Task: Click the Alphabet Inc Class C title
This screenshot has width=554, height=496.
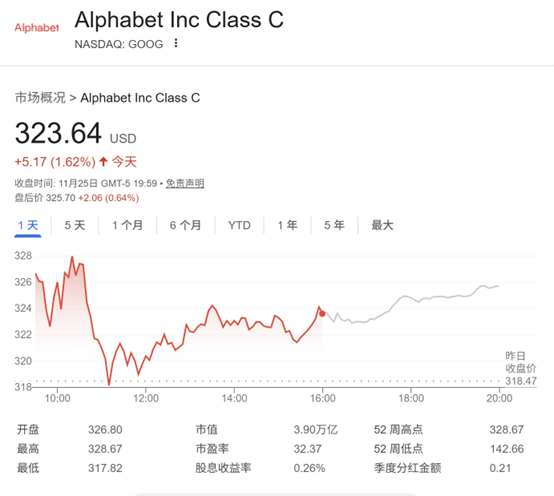Action: pyautogui.click(x=179, y=20)
